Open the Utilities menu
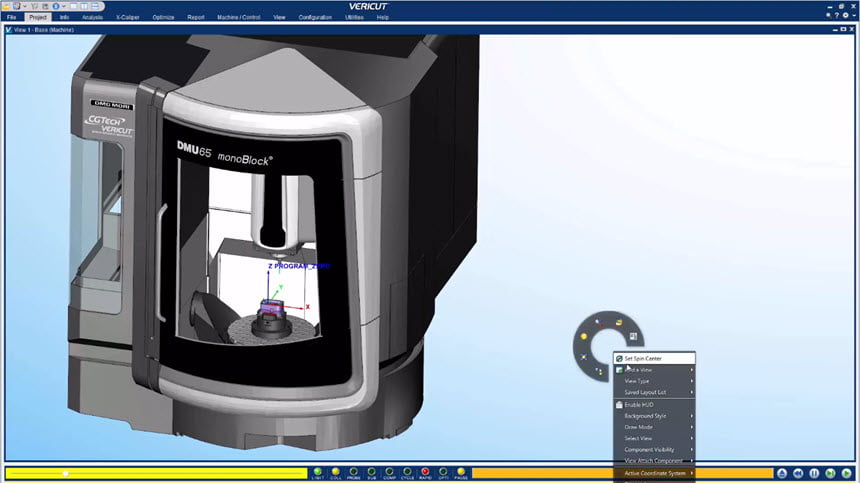Viewport: 860px width, 483px height. click(x=354, y=18)
